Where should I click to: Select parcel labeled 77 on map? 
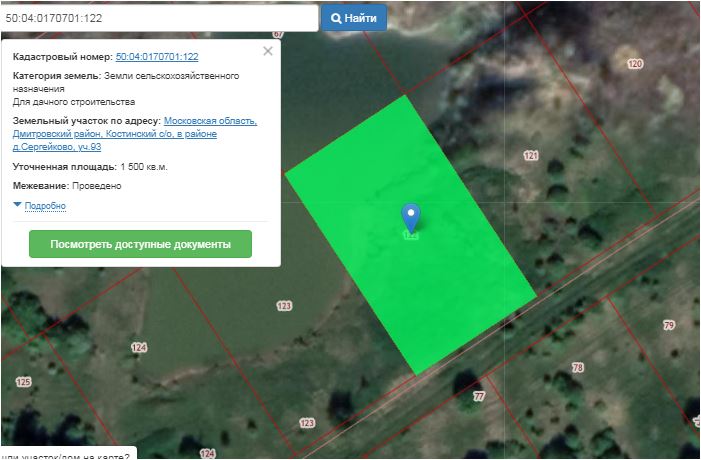tap(478, 397)
